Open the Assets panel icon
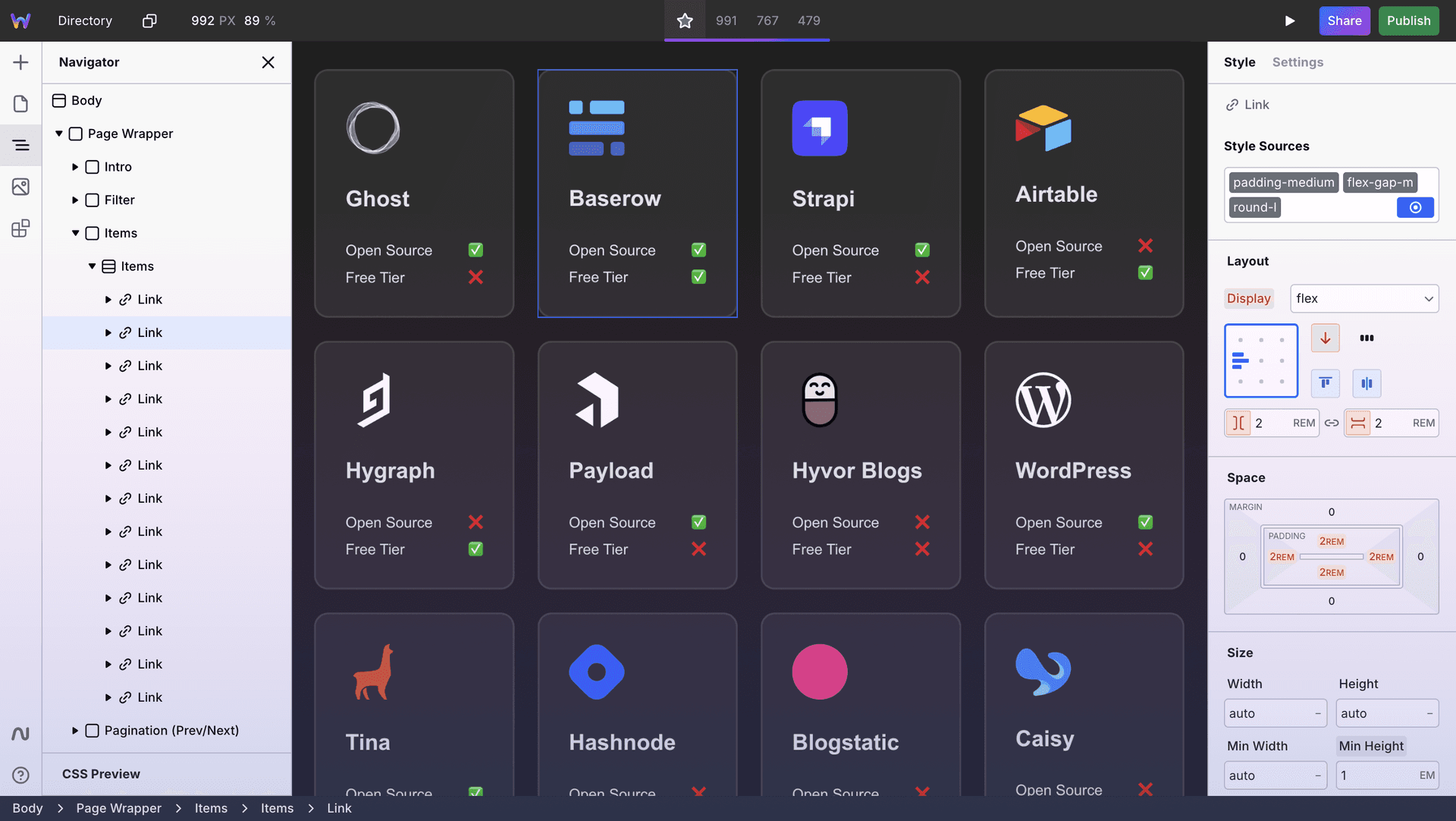 point(20,187)
